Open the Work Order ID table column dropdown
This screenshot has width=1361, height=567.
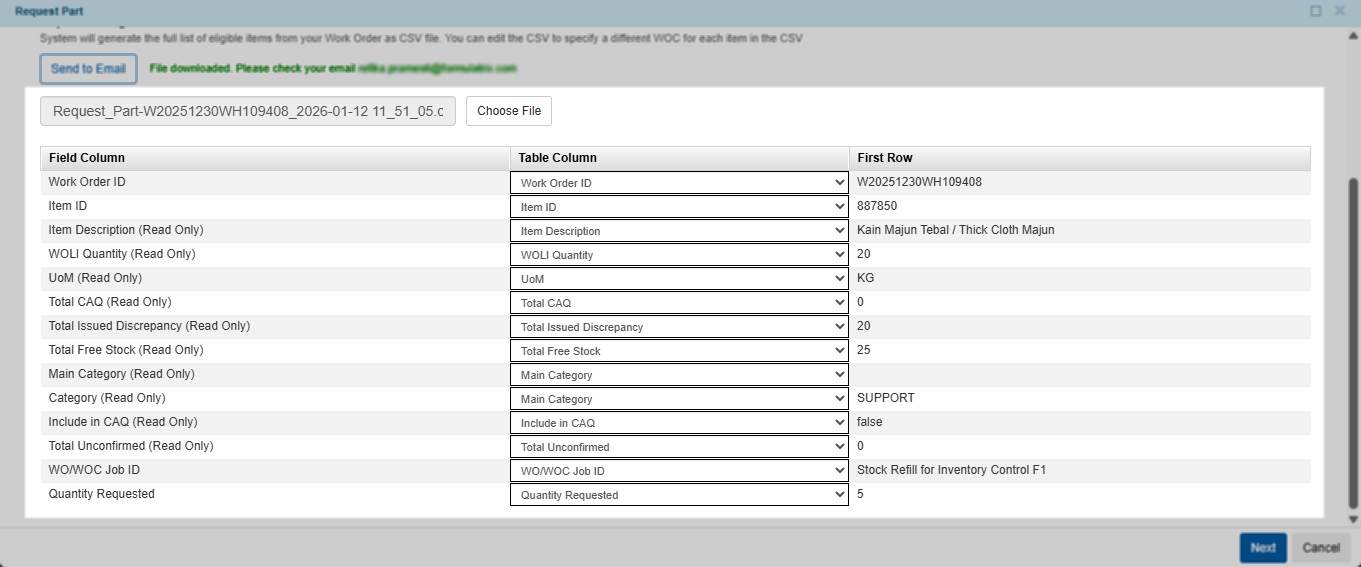pos(679,183)
